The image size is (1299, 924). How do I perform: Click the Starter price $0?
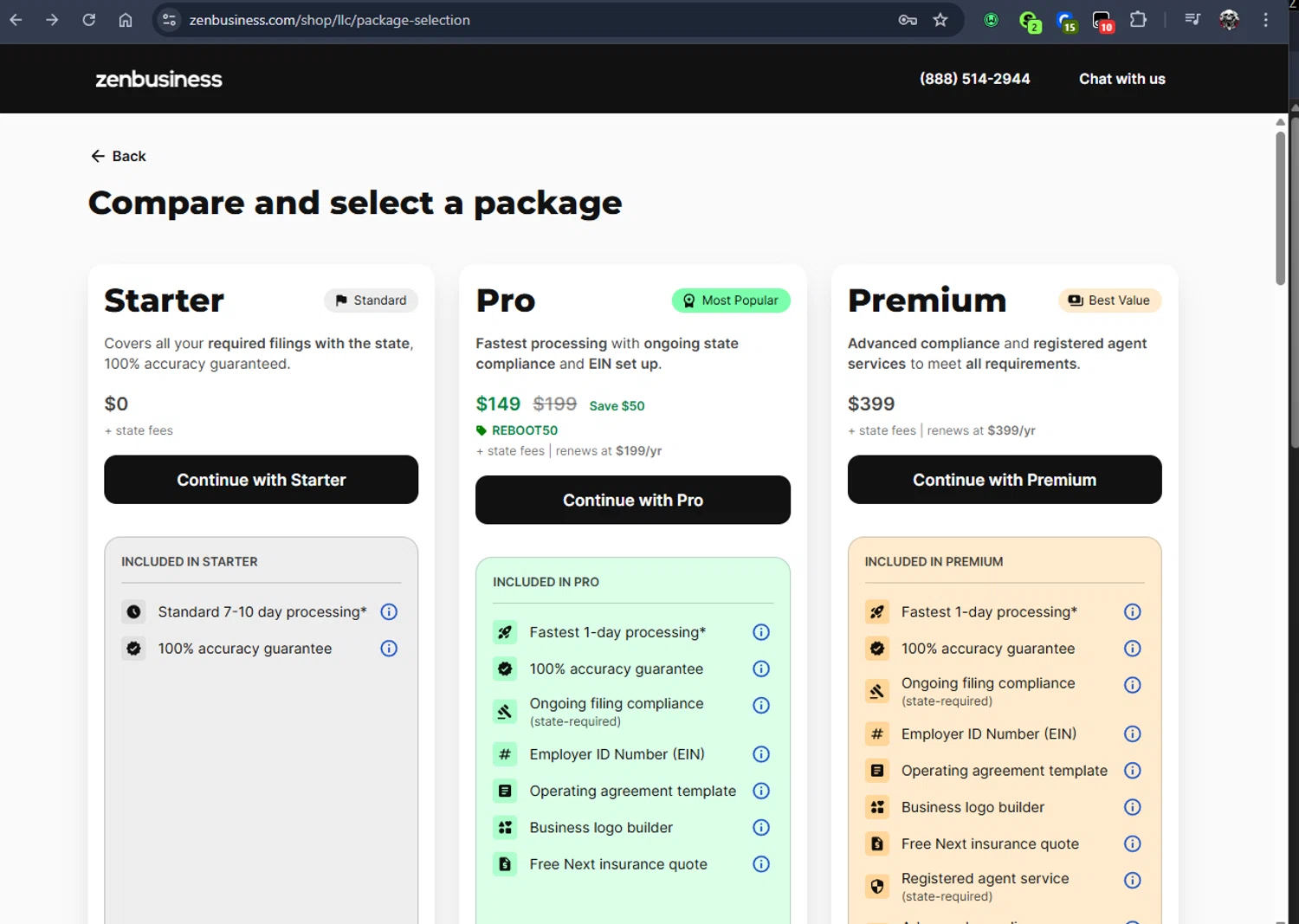[x=116, y=404]
